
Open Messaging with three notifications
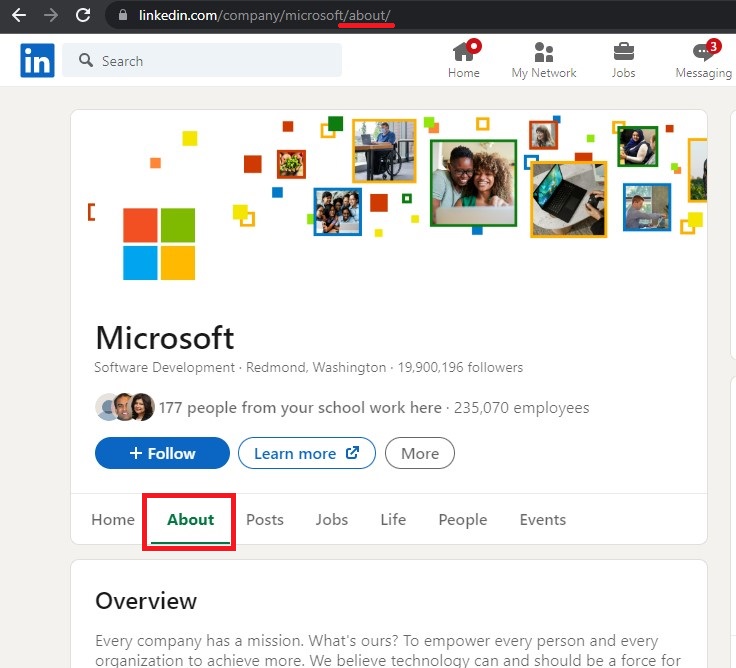pos(704,60)
